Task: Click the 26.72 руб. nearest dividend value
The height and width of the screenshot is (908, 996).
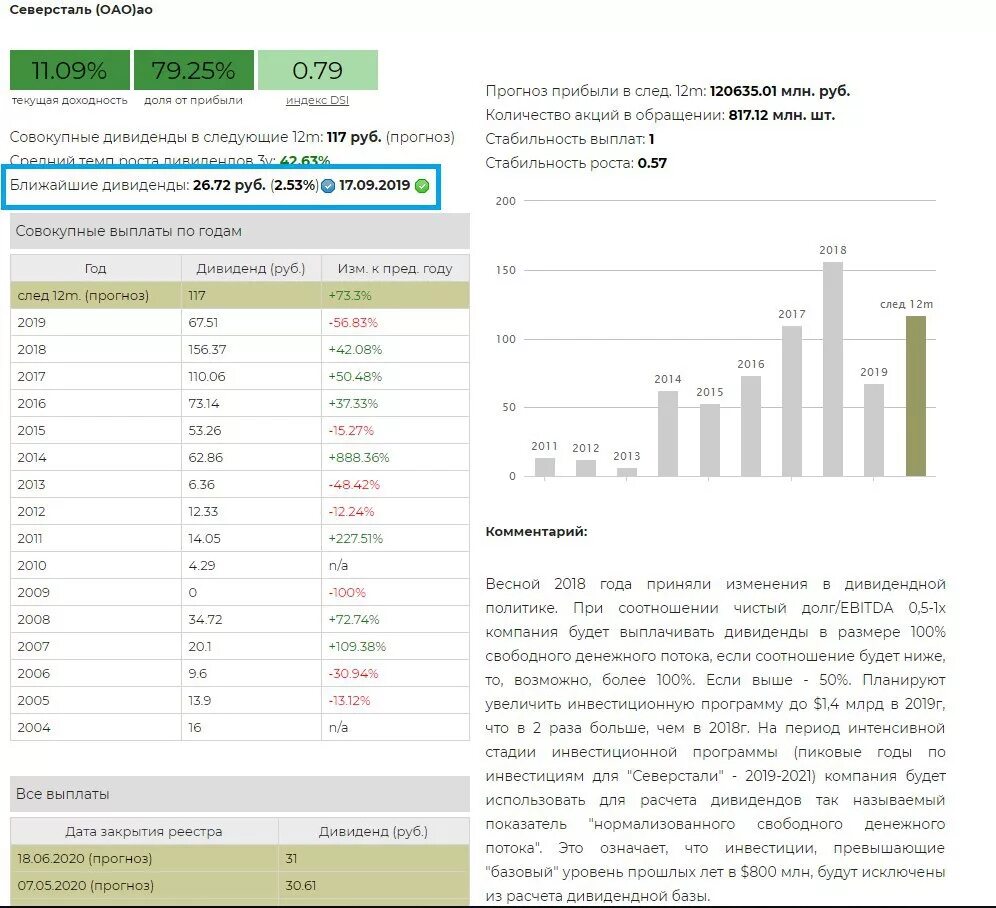Action: pos(229,186)
